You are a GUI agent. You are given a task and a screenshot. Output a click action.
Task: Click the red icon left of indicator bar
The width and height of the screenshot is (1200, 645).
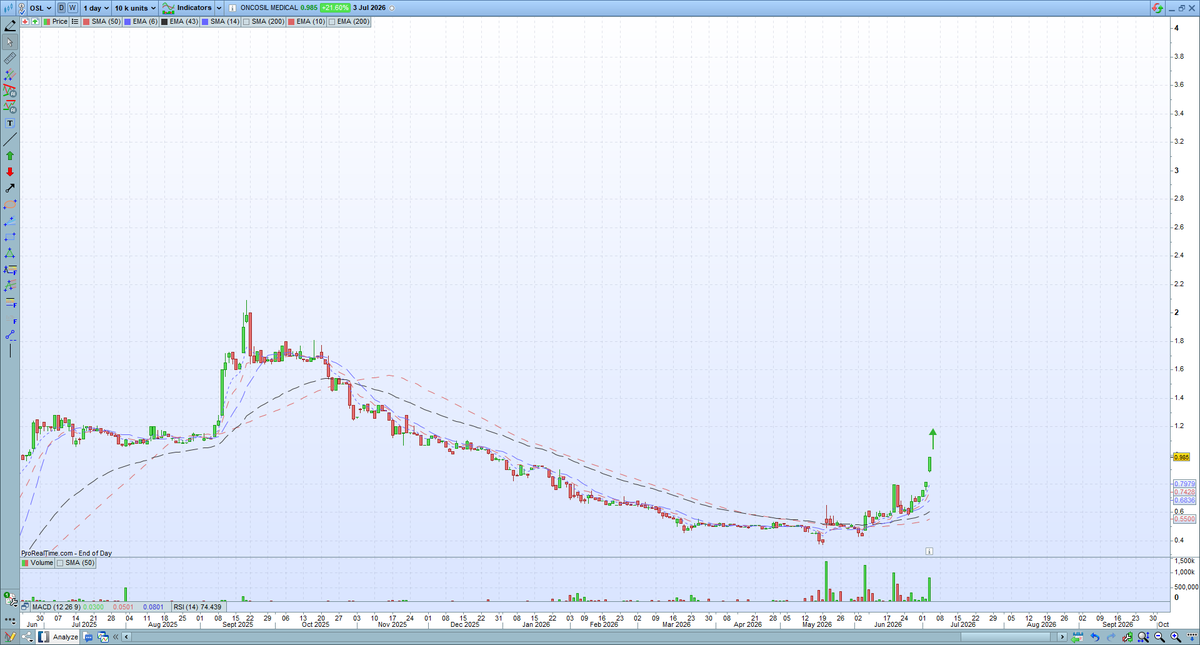click(x=24, y=21)
